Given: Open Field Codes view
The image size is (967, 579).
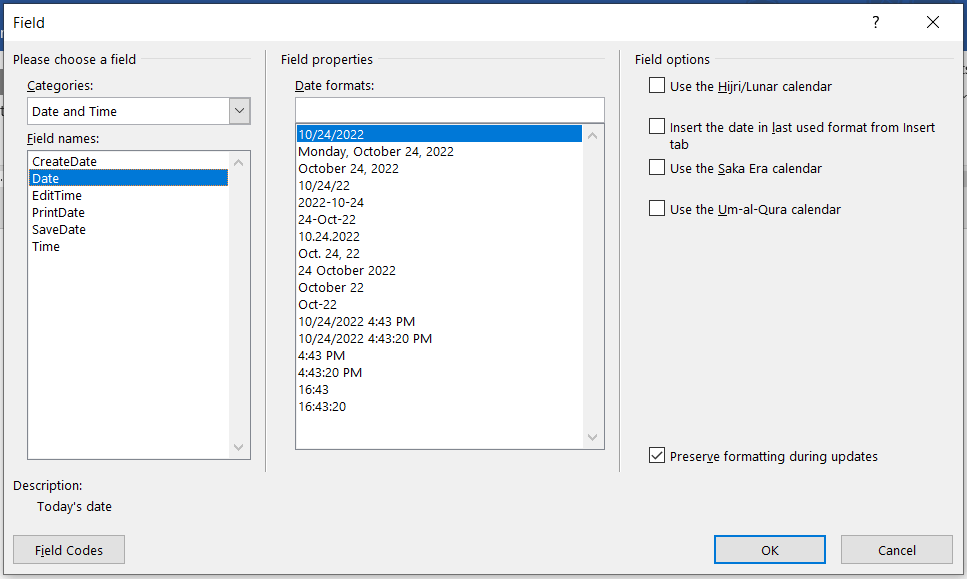Looking at the screenshot, I should coord(69,550).
